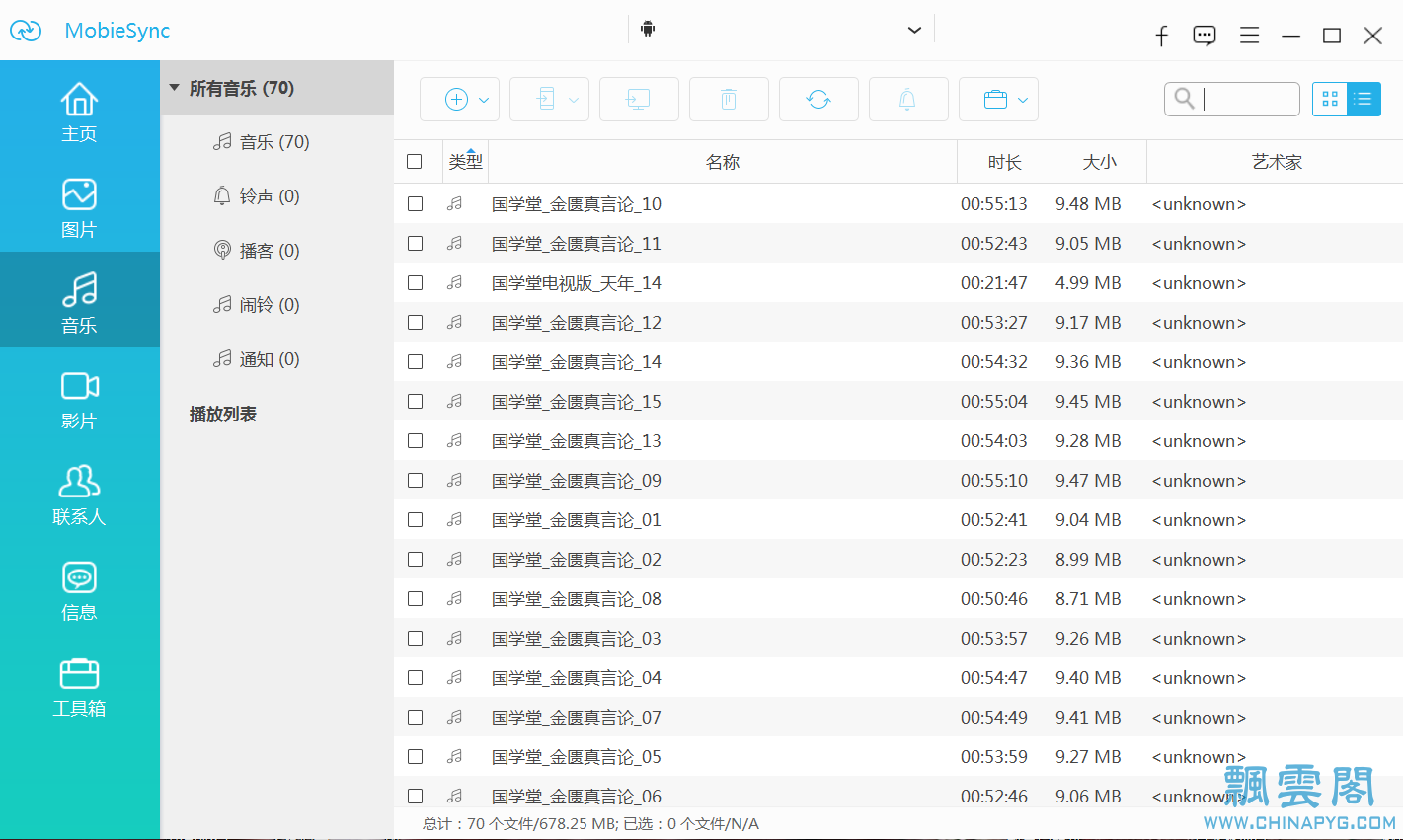
Task: Check the box for 国学堂_金匮真言论_10
Action: [415, 204]
